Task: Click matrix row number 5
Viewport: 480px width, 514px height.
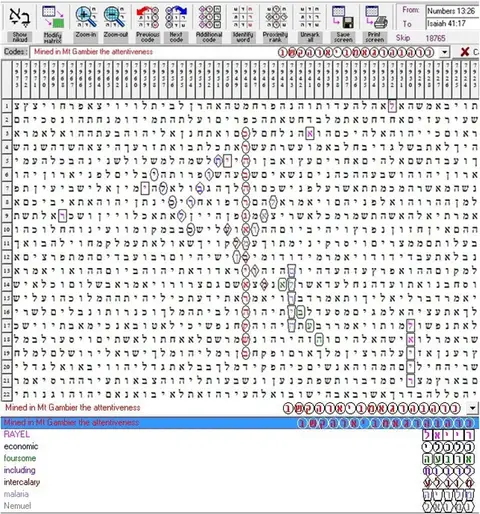Action: click(7, 161)
